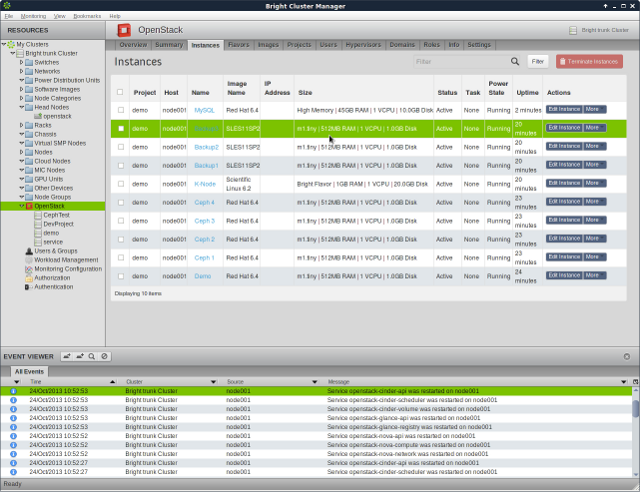
Task: Check the Ceph 4 instance checkbox
Action: coord(121,202)
